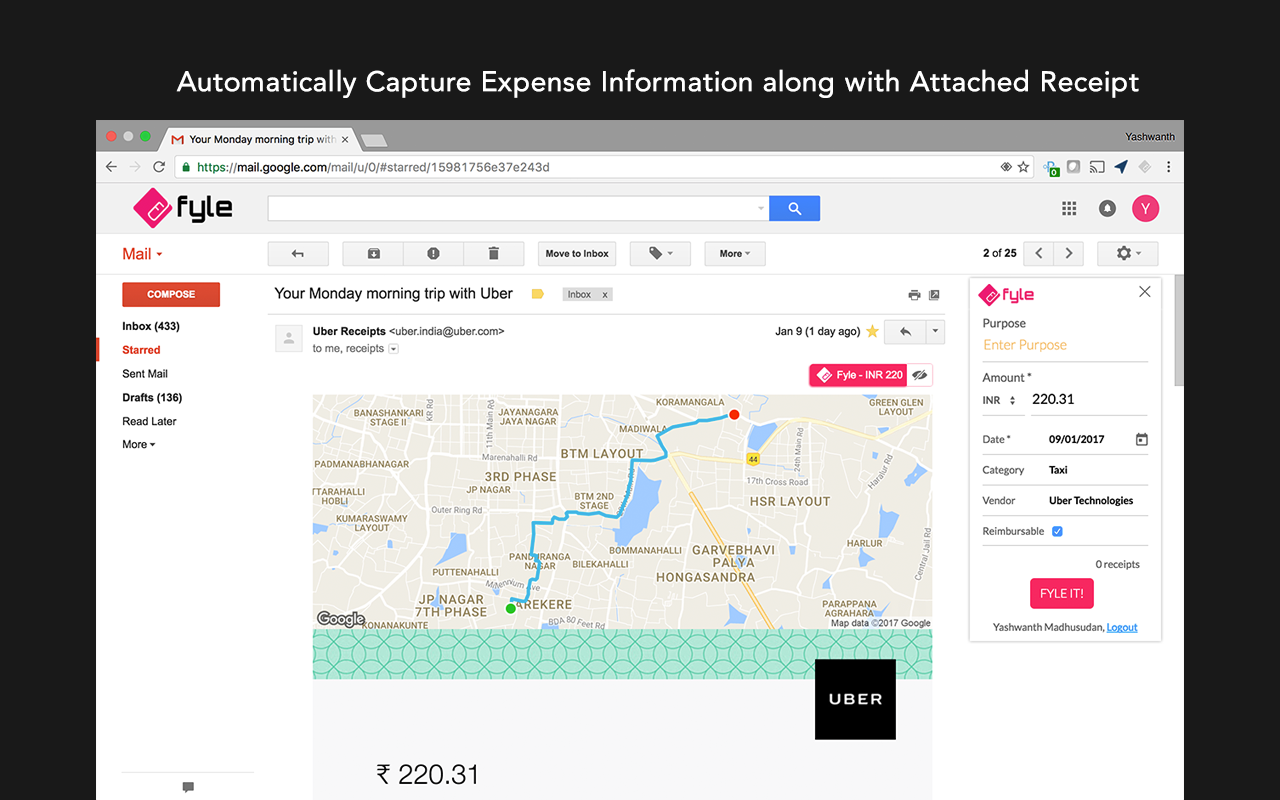
Task: Click the Uber trip map image
Action: click(x=622, y=511)
